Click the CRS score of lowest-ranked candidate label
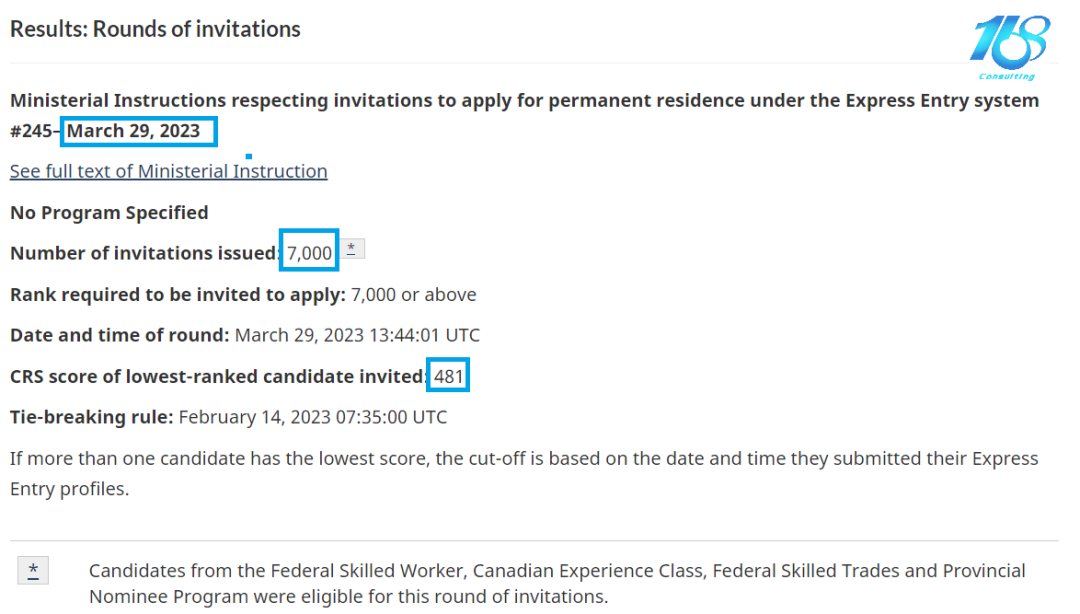Viewport: 1080px width, 614px height. click(217, 376)
